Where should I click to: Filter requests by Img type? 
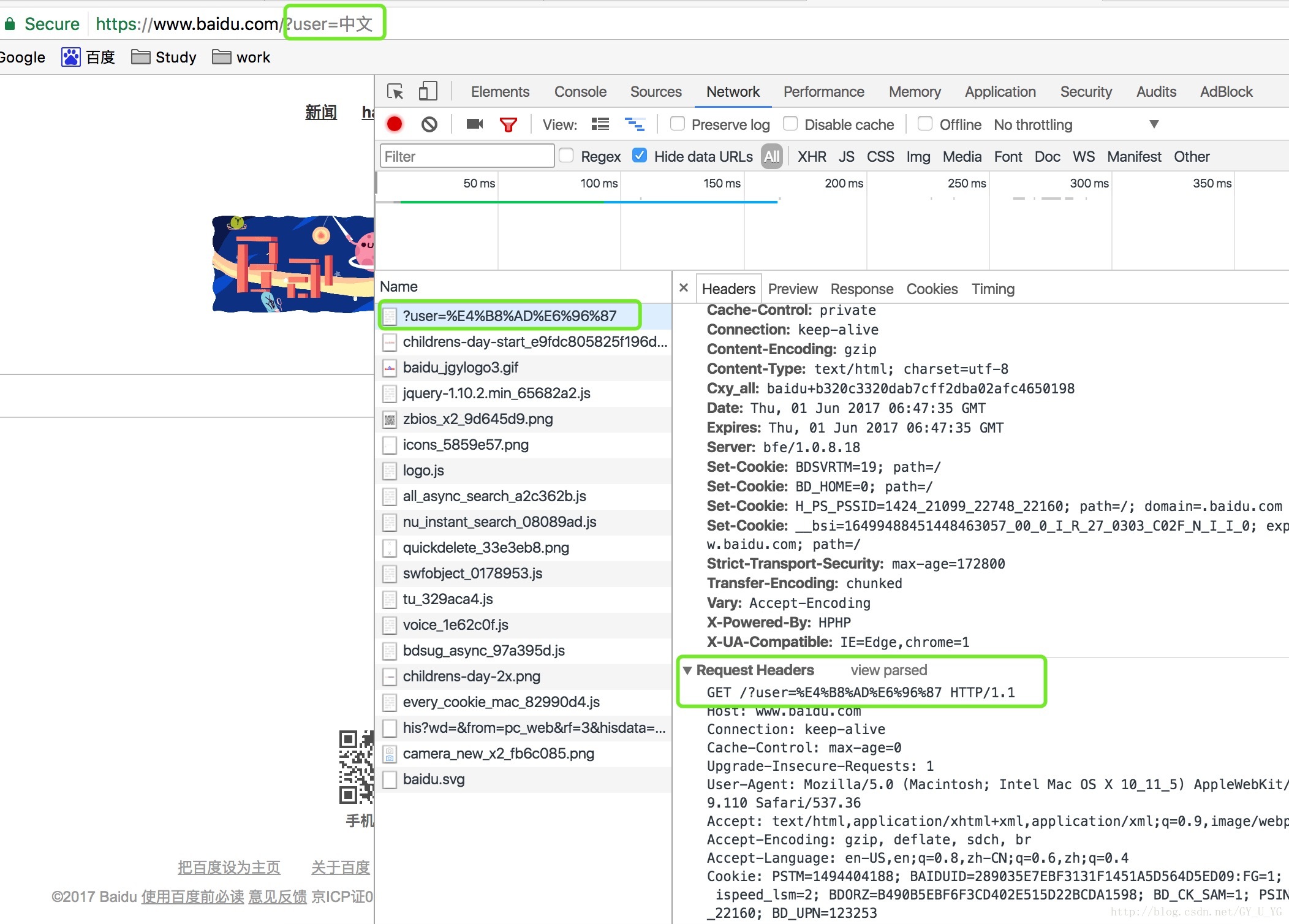pos(918,157)
